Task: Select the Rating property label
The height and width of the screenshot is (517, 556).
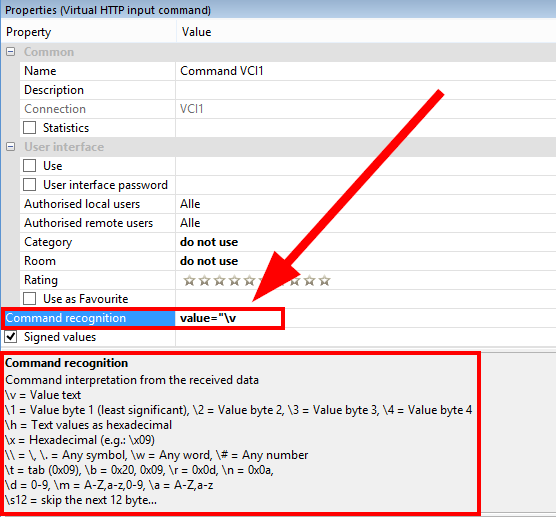Action: tap(41, 280)
